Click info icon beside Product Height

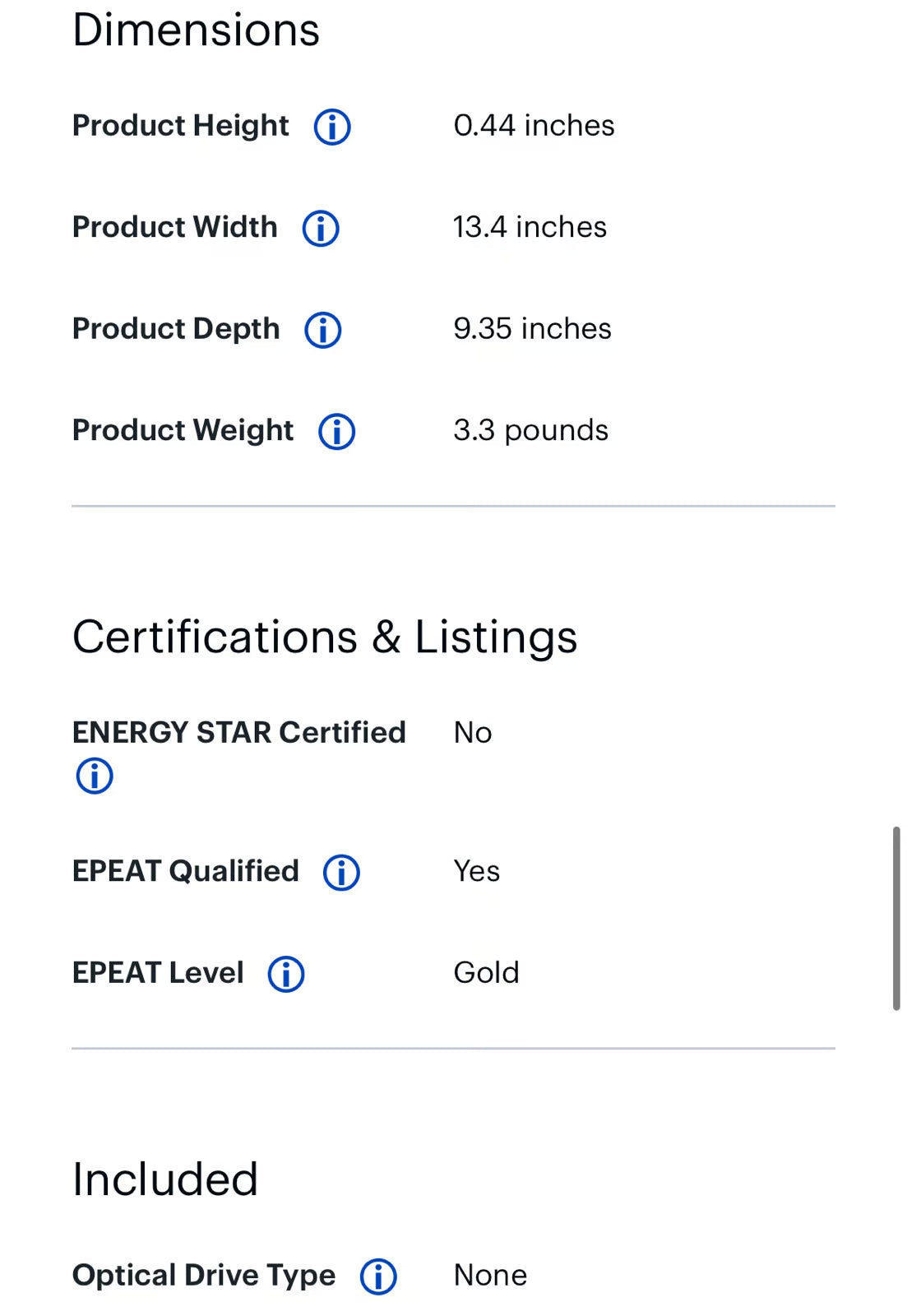coord(332,127)
